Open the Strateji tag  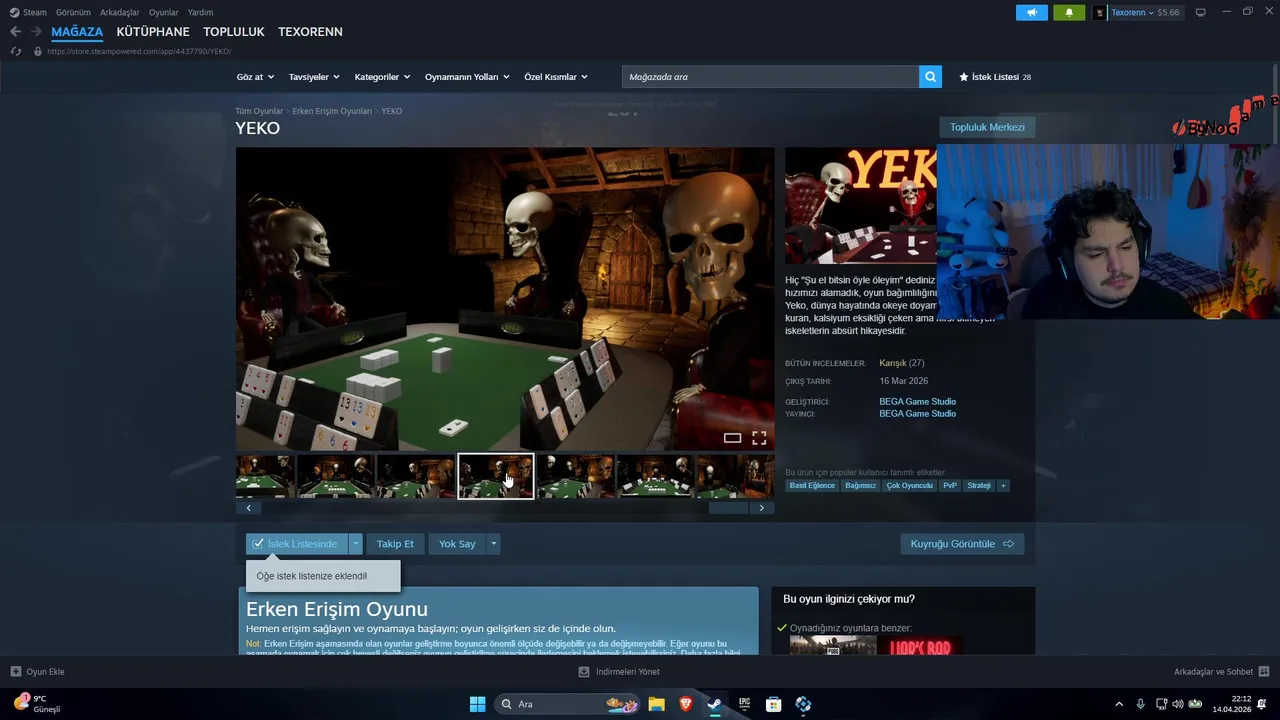click(x=979, y=486)
